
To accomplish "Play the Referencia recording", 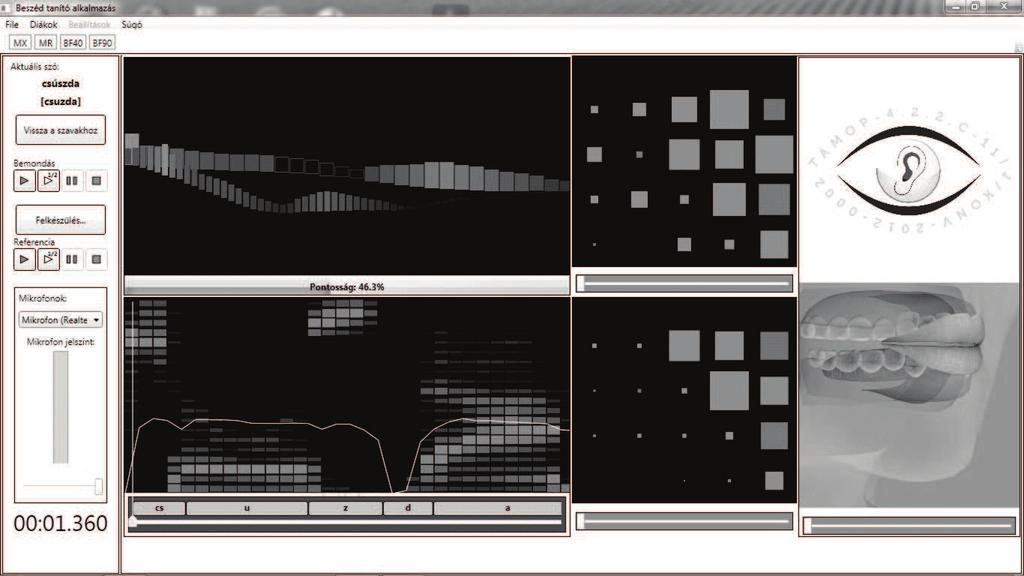I will (24, 259).
